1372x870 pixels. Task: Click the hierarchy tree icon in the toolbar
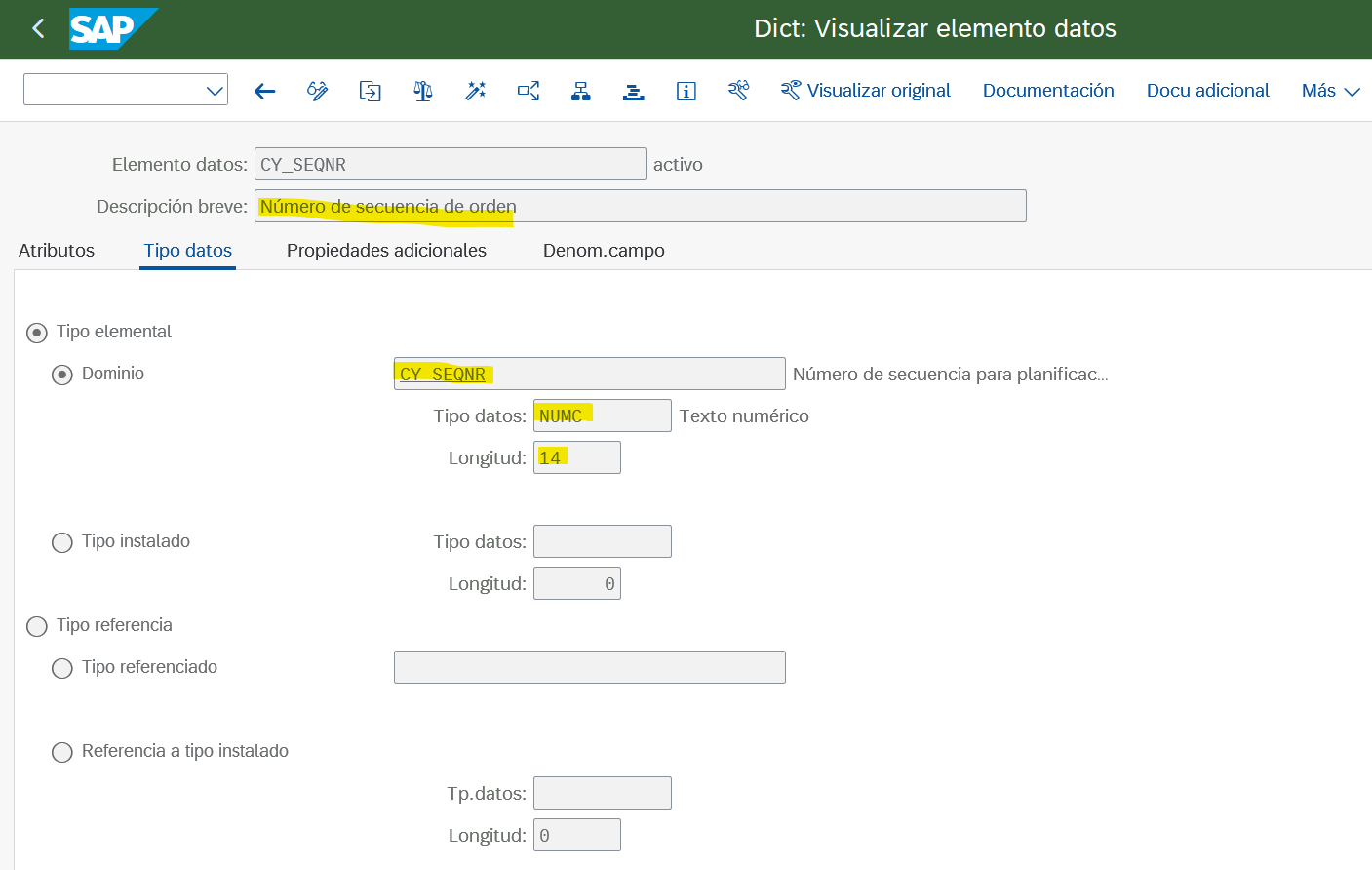coord(580,91)
